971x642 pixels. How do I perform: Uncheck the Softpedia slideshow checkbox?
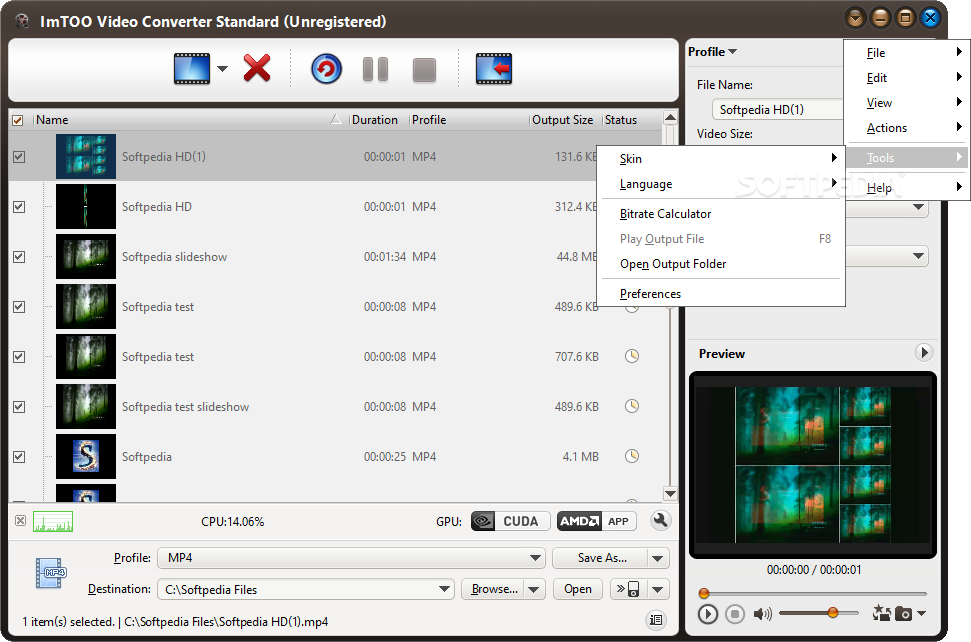coord(19,256)
